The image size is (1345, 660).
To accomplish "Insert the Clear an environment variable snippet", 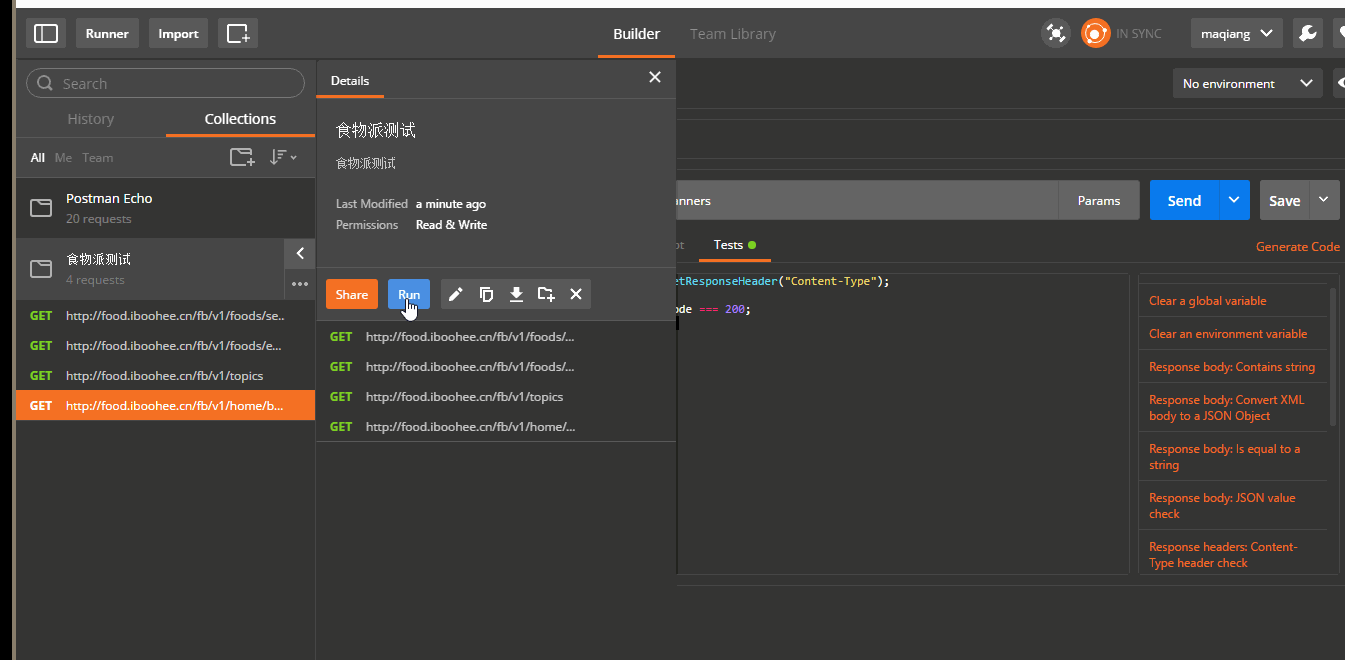I will [x=1228, y=333].
